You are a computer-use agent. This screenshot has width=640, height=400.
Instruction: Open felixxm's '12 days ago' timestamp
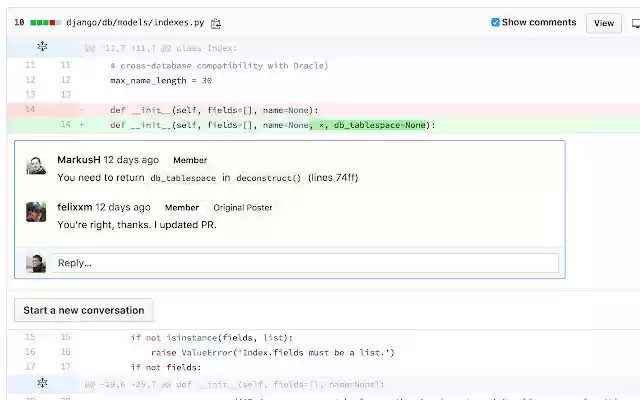click(x=123, y=207)
